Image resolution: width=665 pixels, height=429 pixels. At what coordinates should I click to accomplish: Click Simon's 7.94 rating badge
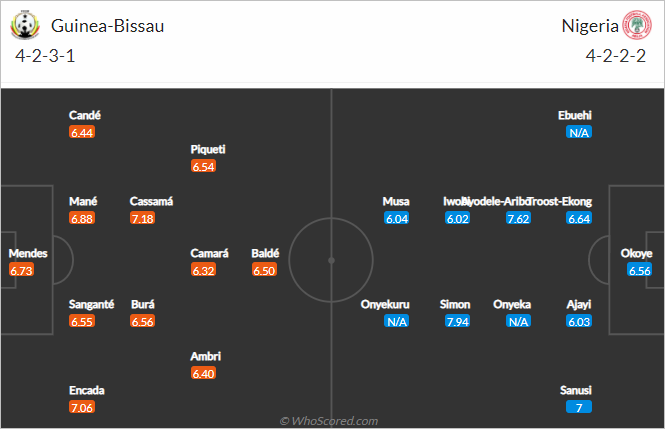(458, 321)
